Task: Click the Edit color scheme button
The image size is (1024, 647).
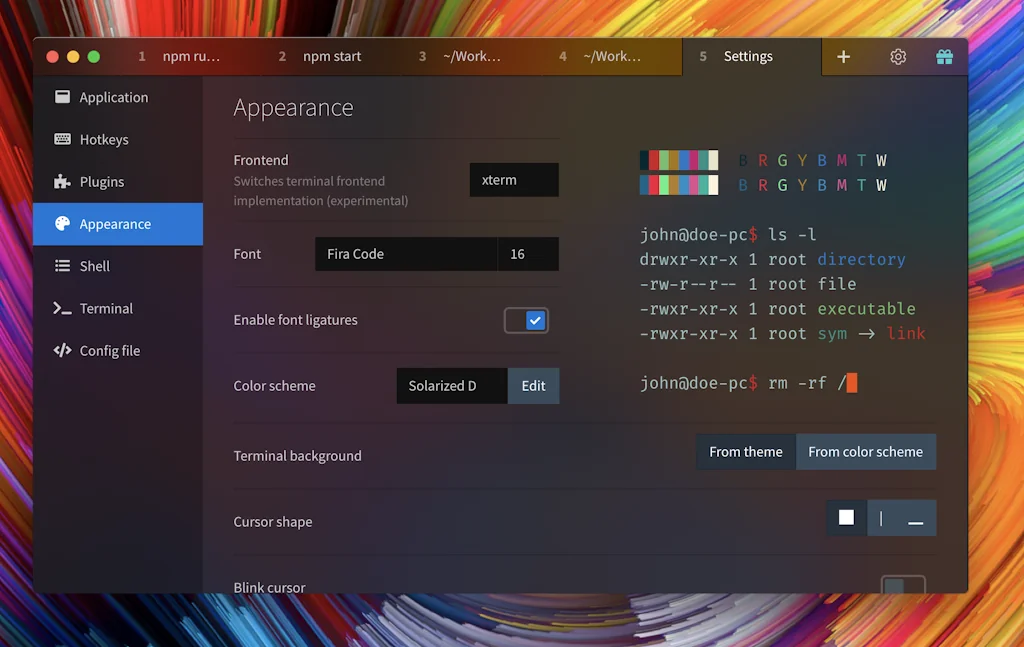Action: click(x=533, y=386)
